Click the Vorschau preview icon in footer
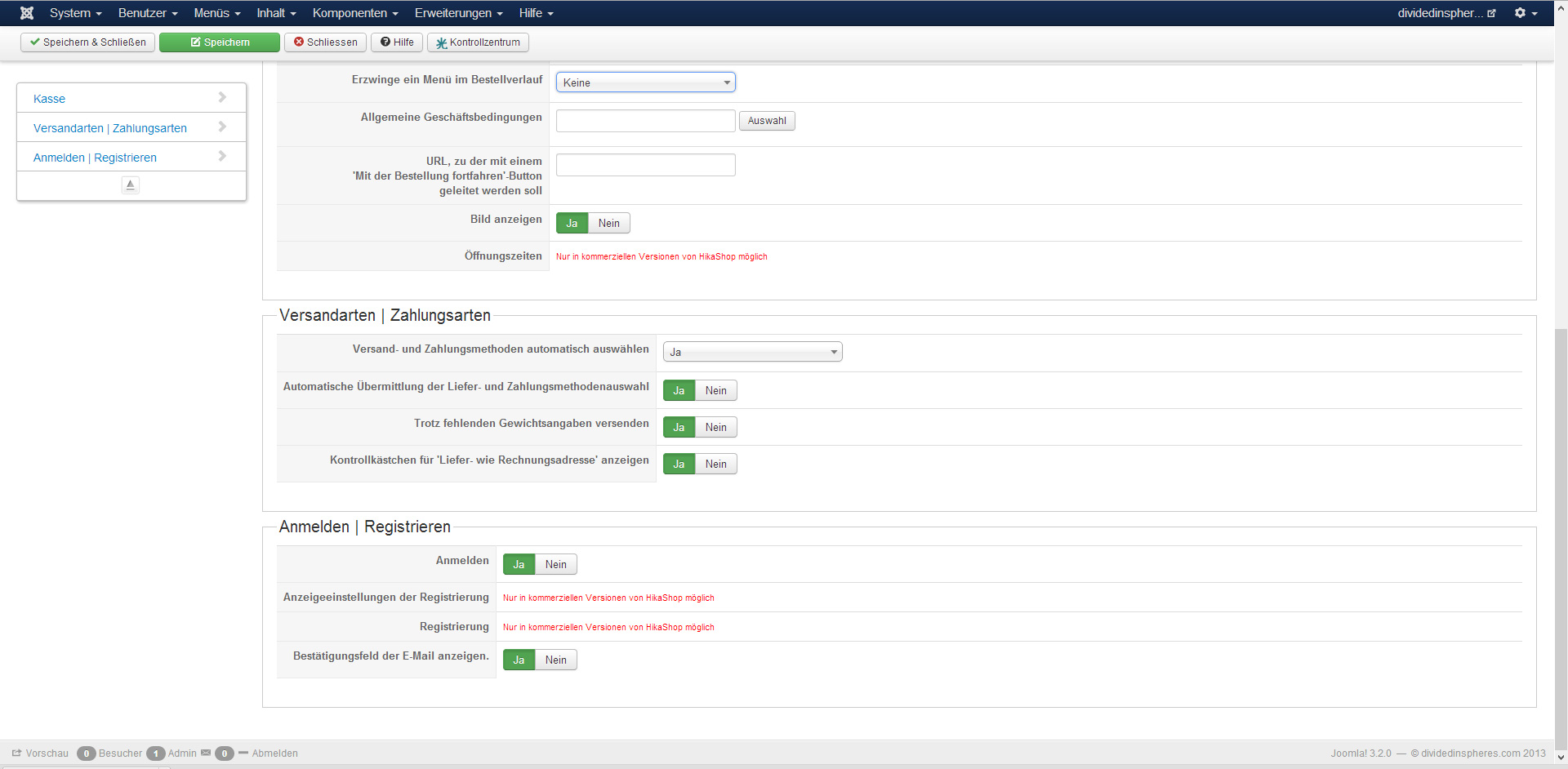 [x=17, y=753]
